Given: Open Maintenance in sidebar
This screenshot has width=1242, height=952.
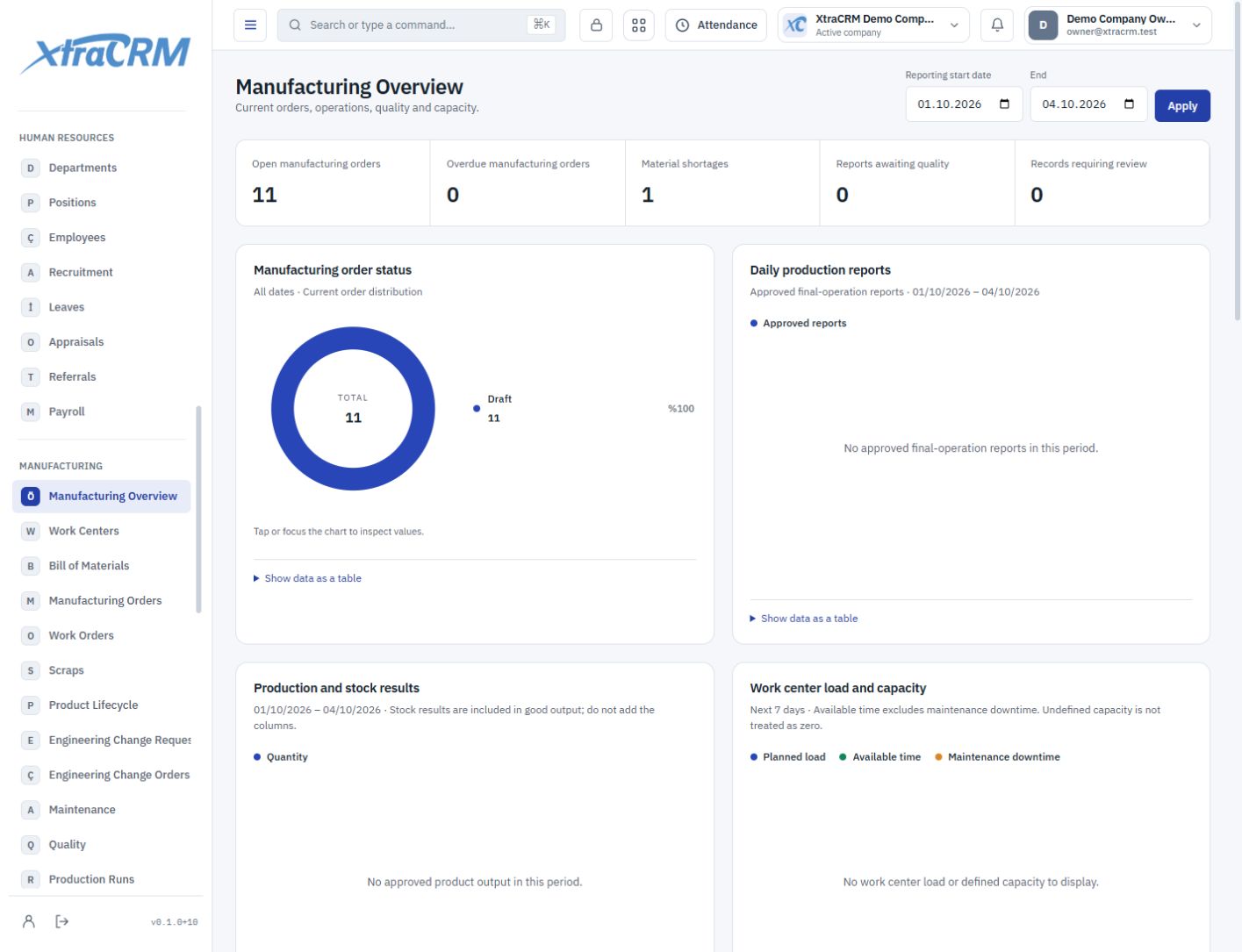Looking at the screenshot, I should point(102,810).
